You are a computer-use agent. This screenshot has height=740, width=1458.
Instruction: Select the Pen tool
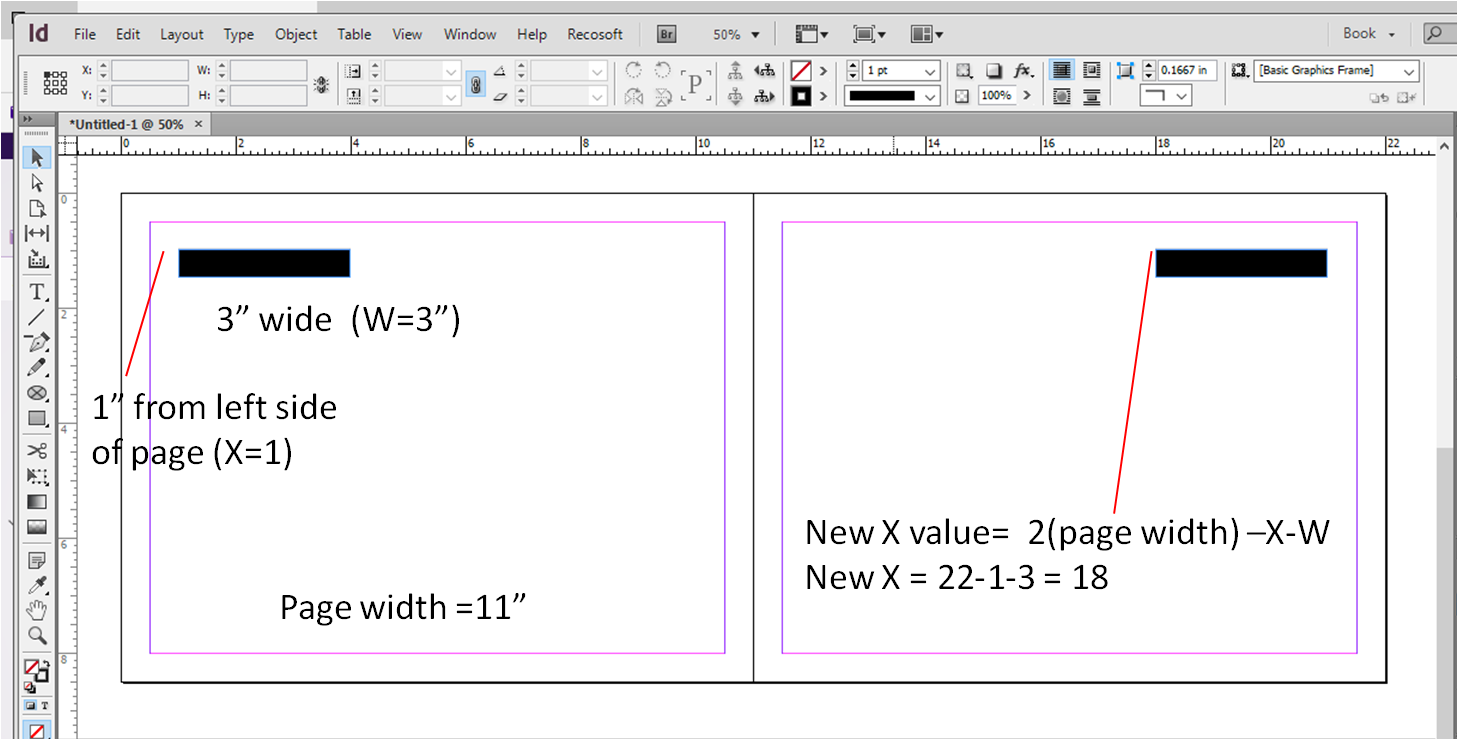click(37, 343)
